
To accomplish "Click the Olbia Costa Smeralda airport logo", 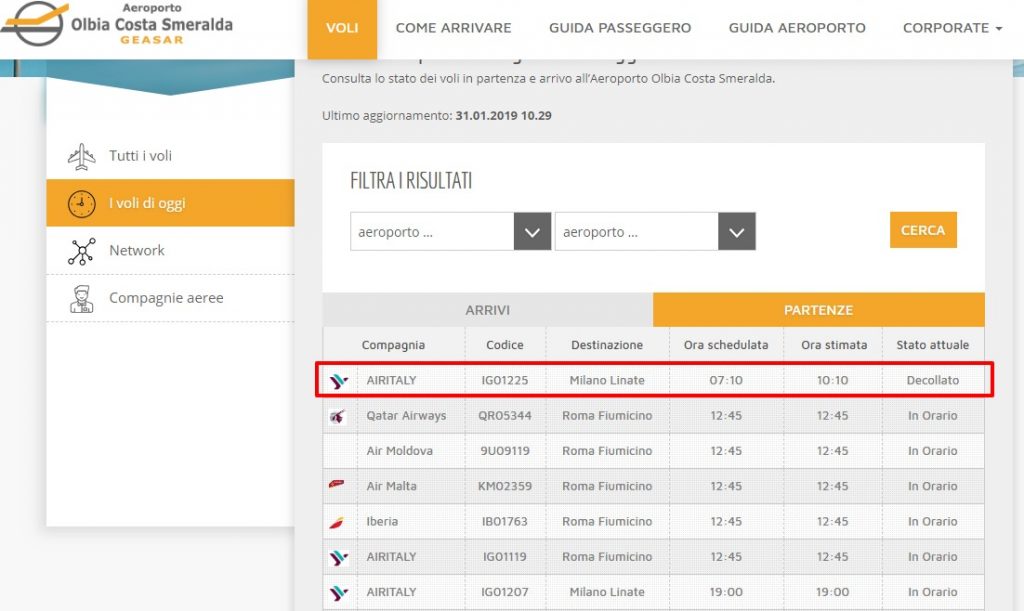I will point(118,24).
